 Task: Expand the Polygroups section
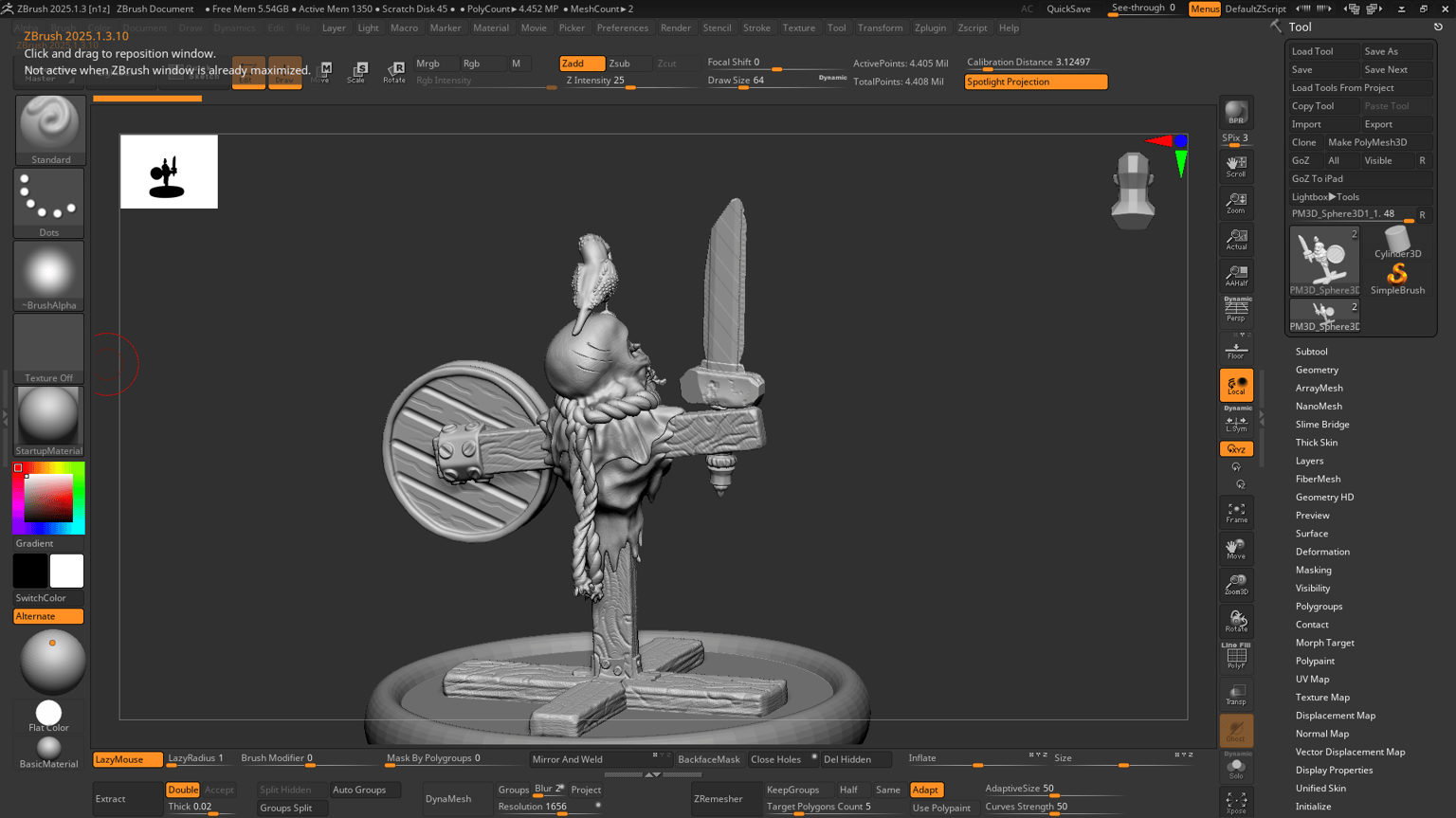(x=1319, y=607)
